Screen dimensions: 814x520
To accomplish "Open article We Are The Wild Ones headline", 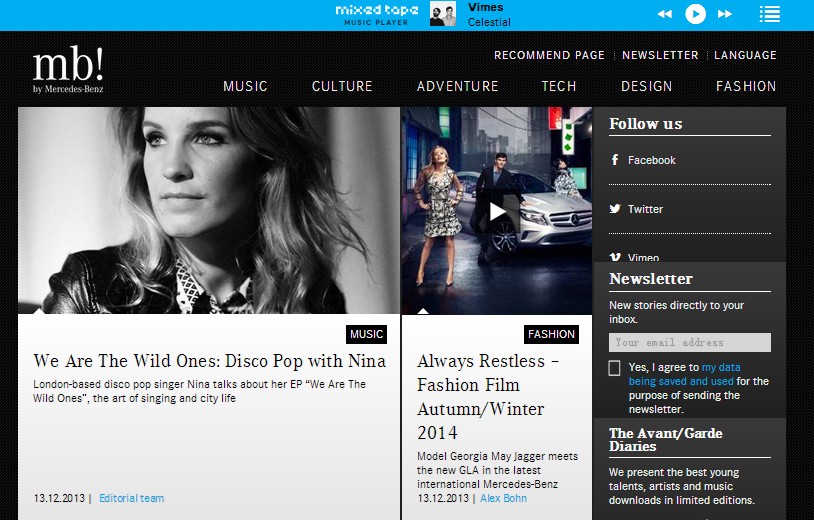I will [x=209, y=361].
